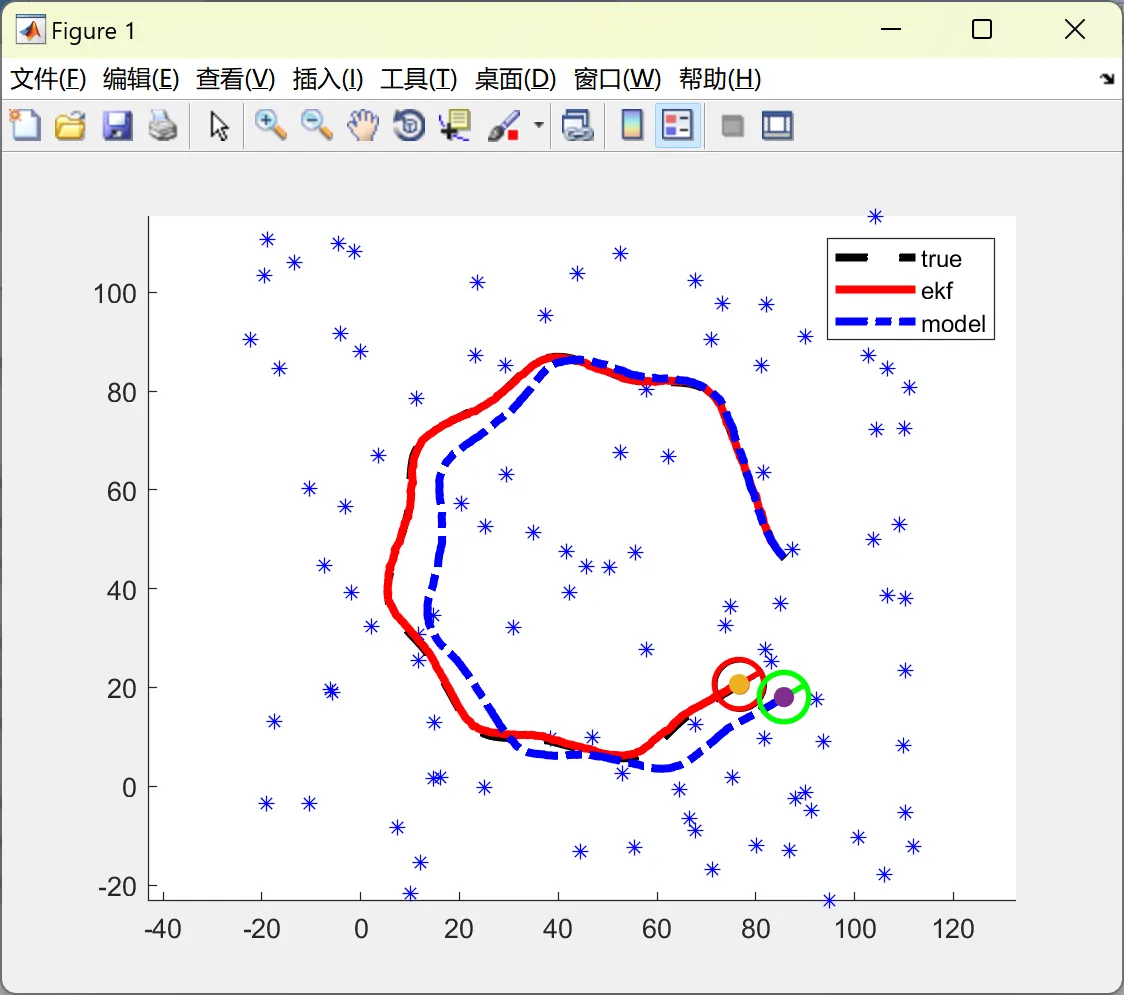Insert a colorbar with the toolbar icon
Image resolution: width=1124 pixels, height=995 pixels.
[x=632, y=125]
